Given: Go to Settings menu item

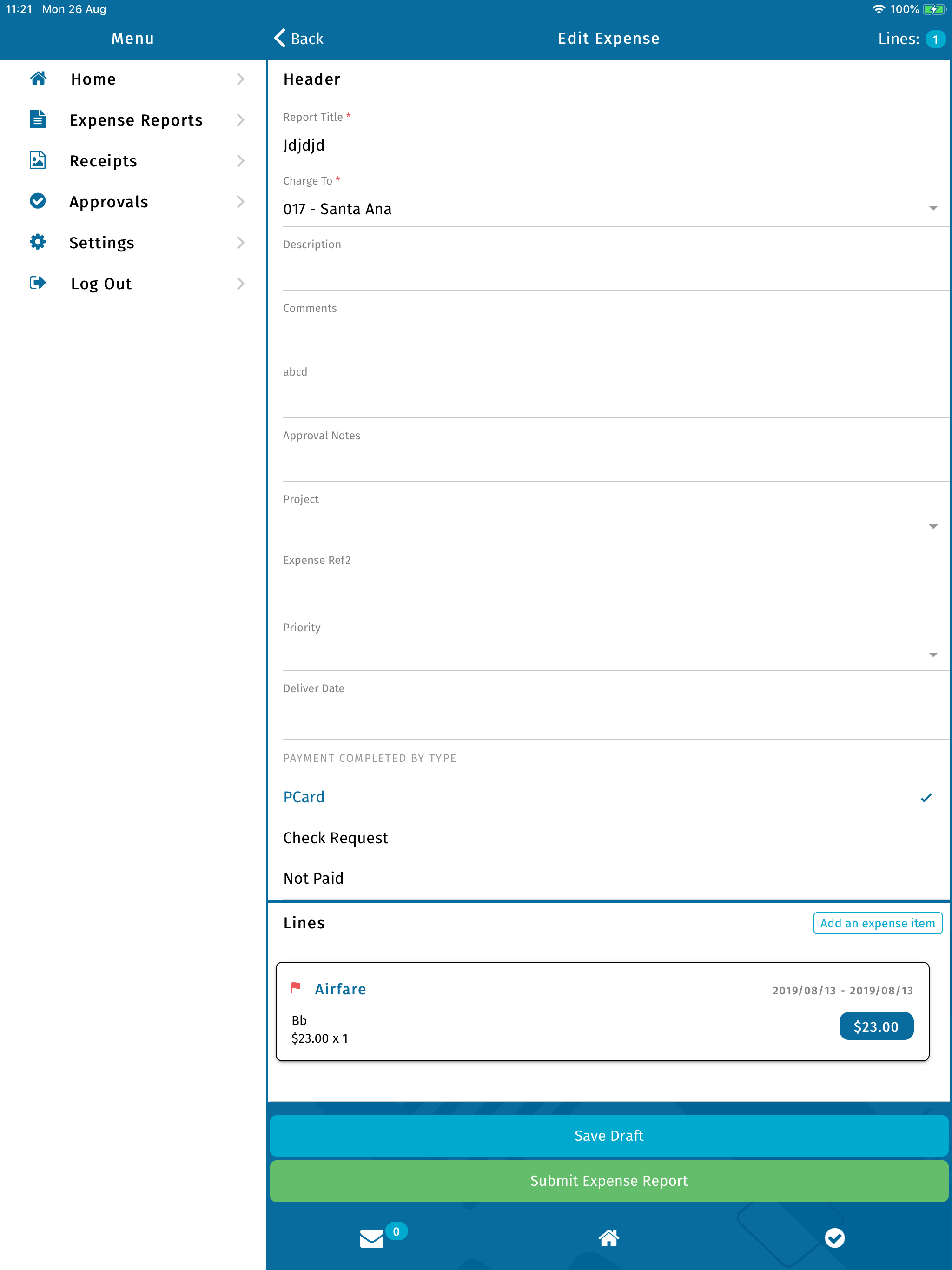Looking at the screenshot, I should tap(102, 243).
